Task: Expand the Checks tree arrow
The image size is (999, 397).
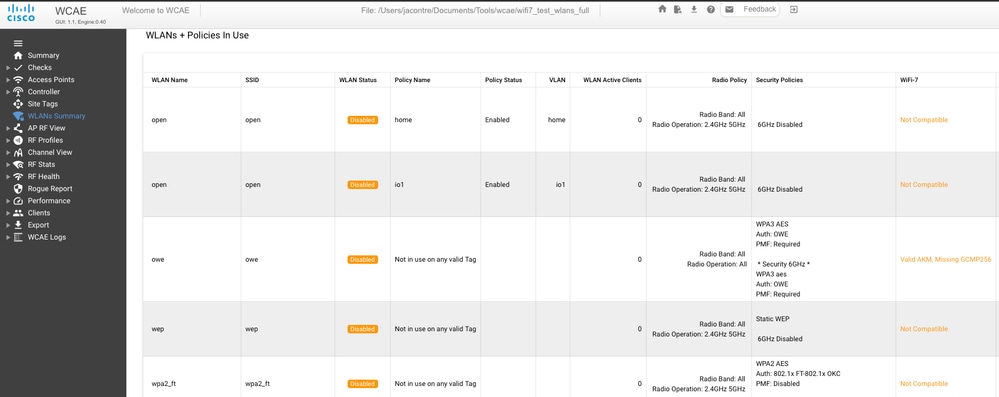Action: (8, 68)
